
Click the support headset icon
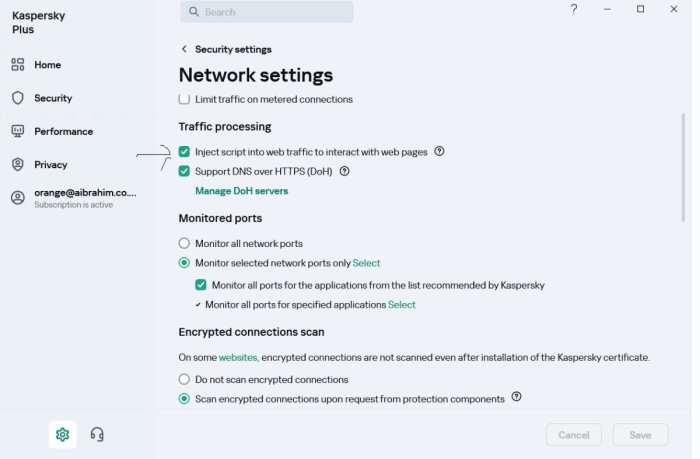tap(97, 434)
